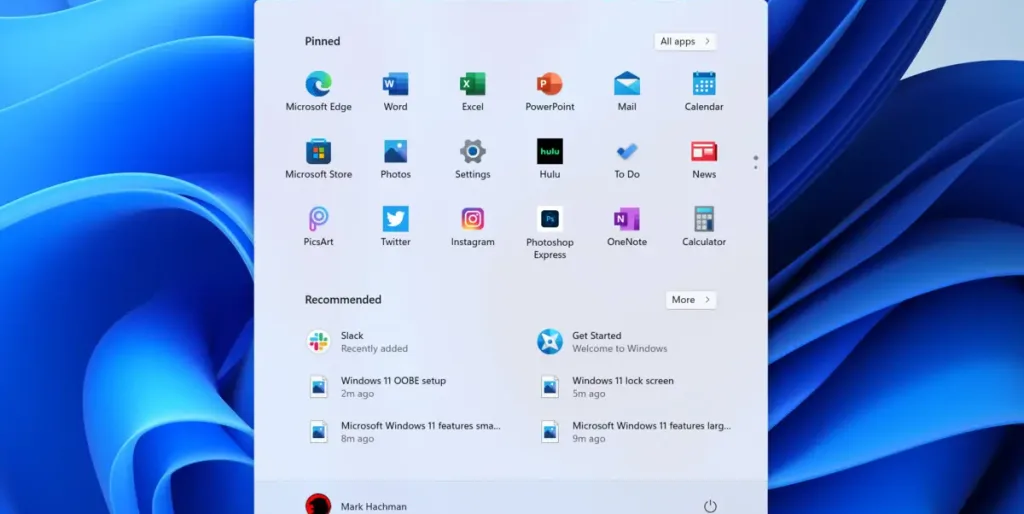Open the Settings gear app
This screenshot has width=1024, height=514.
pyautogui.click(x=473, y=159)
